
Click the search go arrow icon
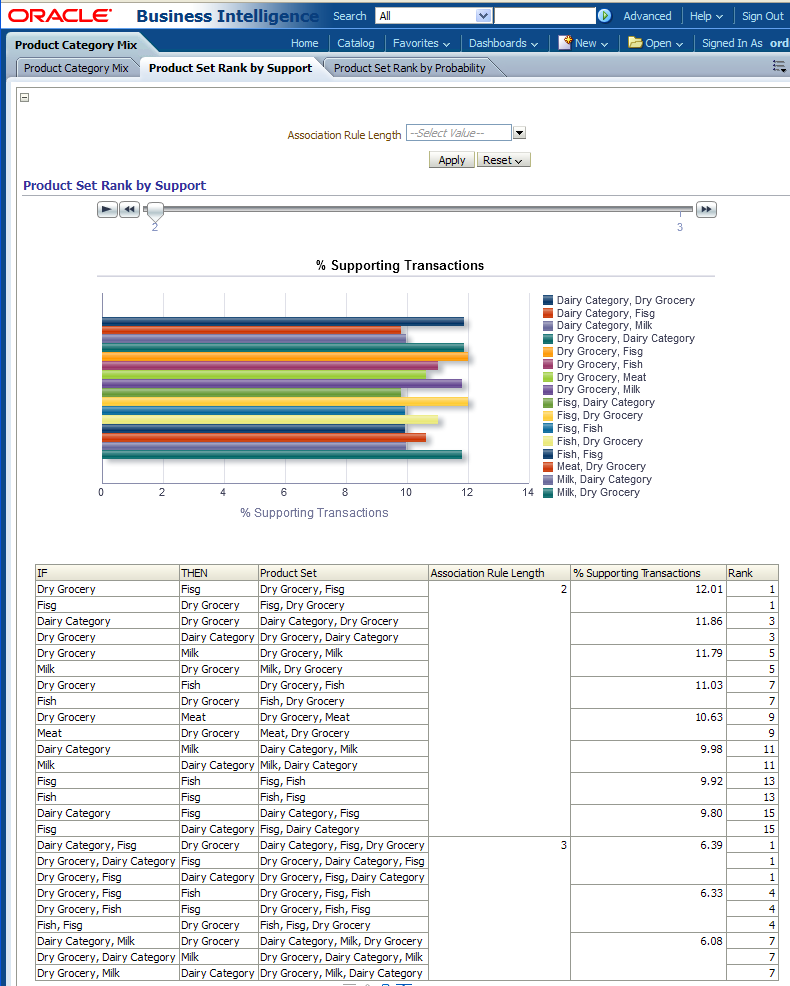click(x=604, y=16)
